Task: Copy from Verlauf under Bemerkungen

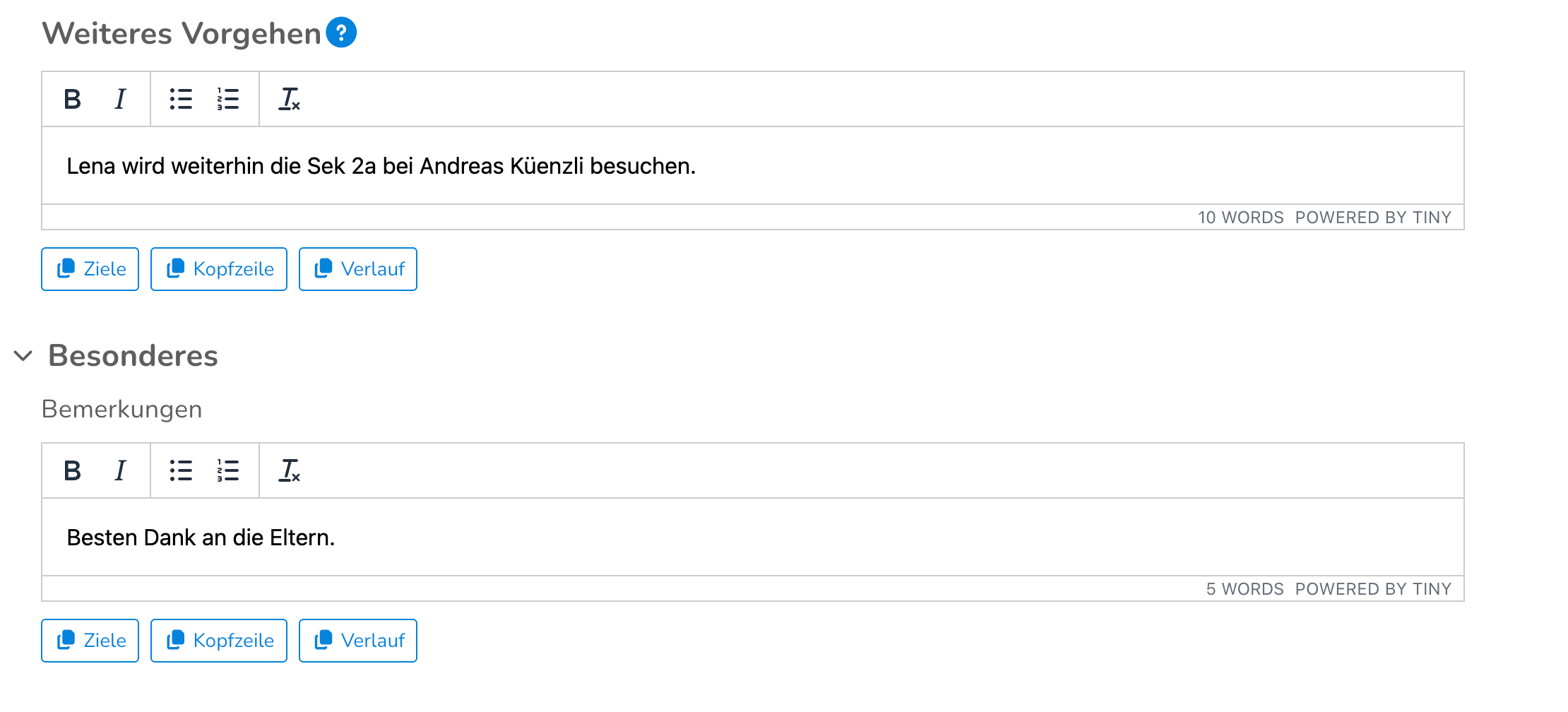Action: (358, 641)
